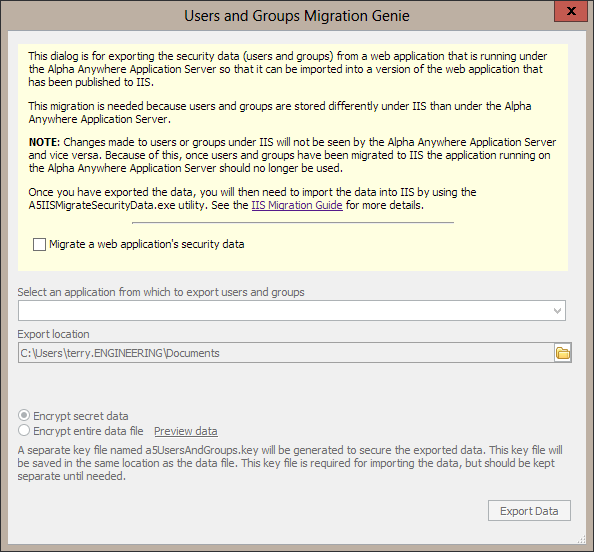Browse for export folder with folder icon
The height and width of the screenshot is (552, 594).
[563, 353]
